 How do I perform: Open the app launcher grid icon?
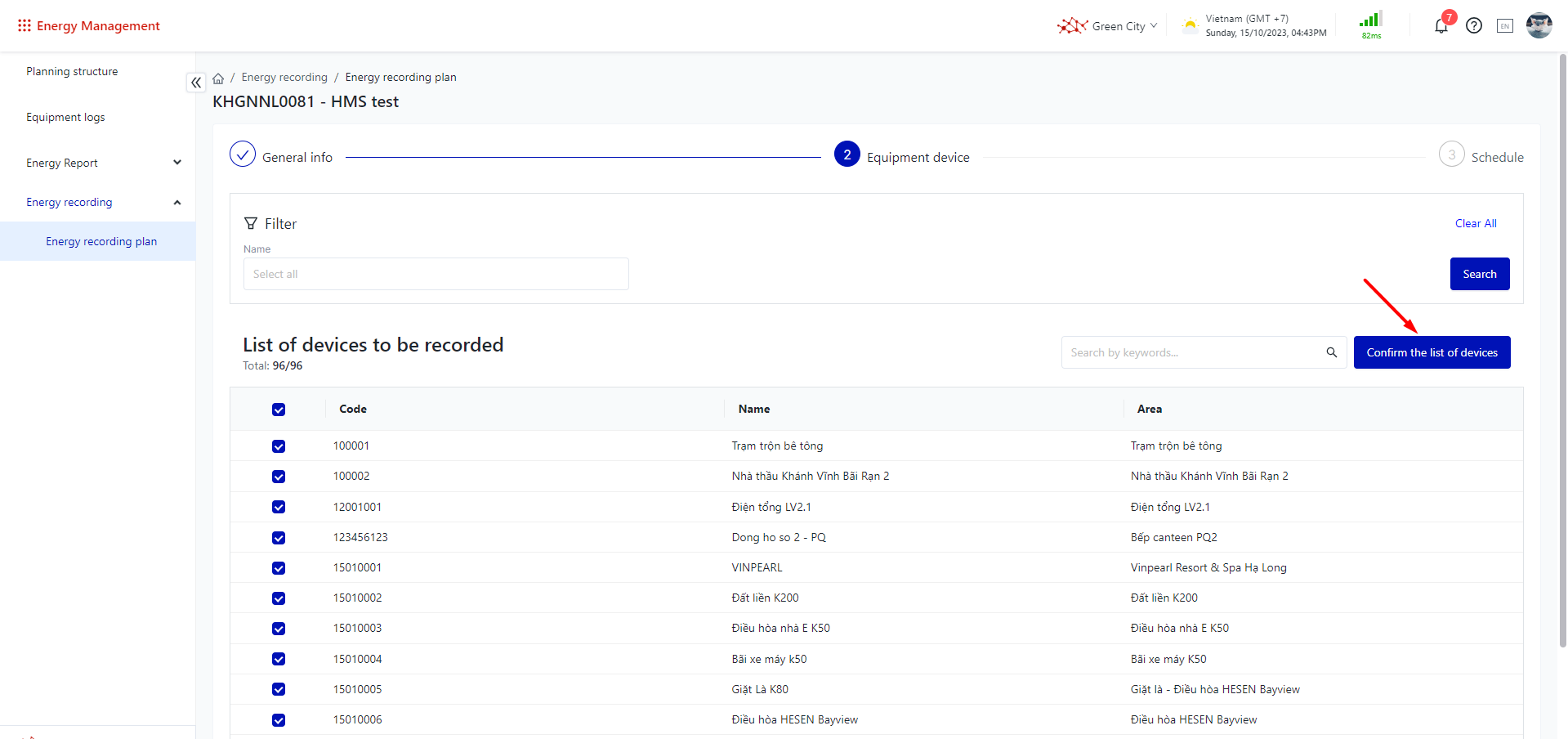click(25, 26)
